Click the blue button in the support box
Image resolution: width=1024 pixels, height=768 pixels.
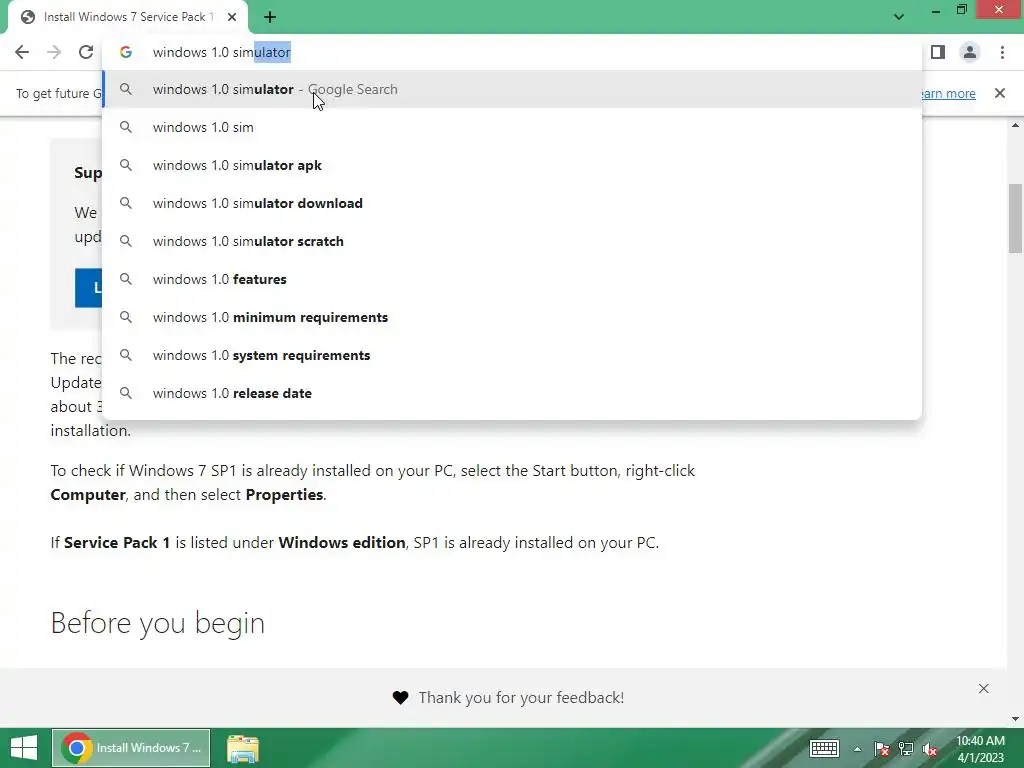click(89, 287)
